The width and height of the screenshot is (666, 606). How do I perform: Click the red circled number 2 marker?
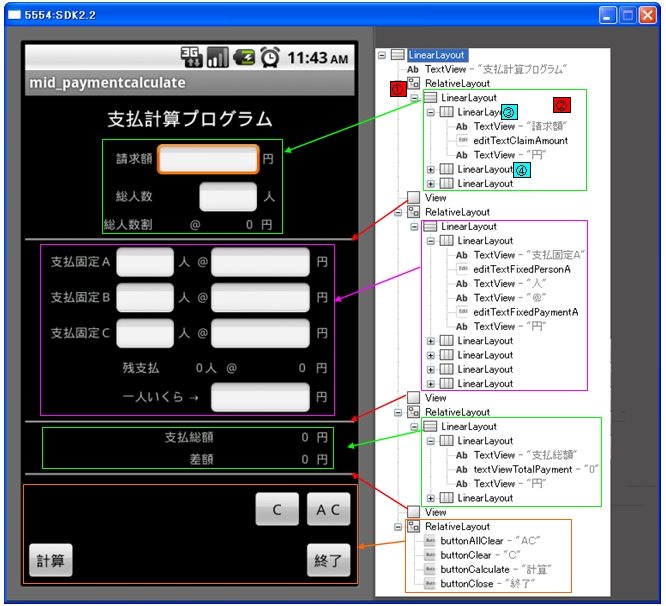562,105
